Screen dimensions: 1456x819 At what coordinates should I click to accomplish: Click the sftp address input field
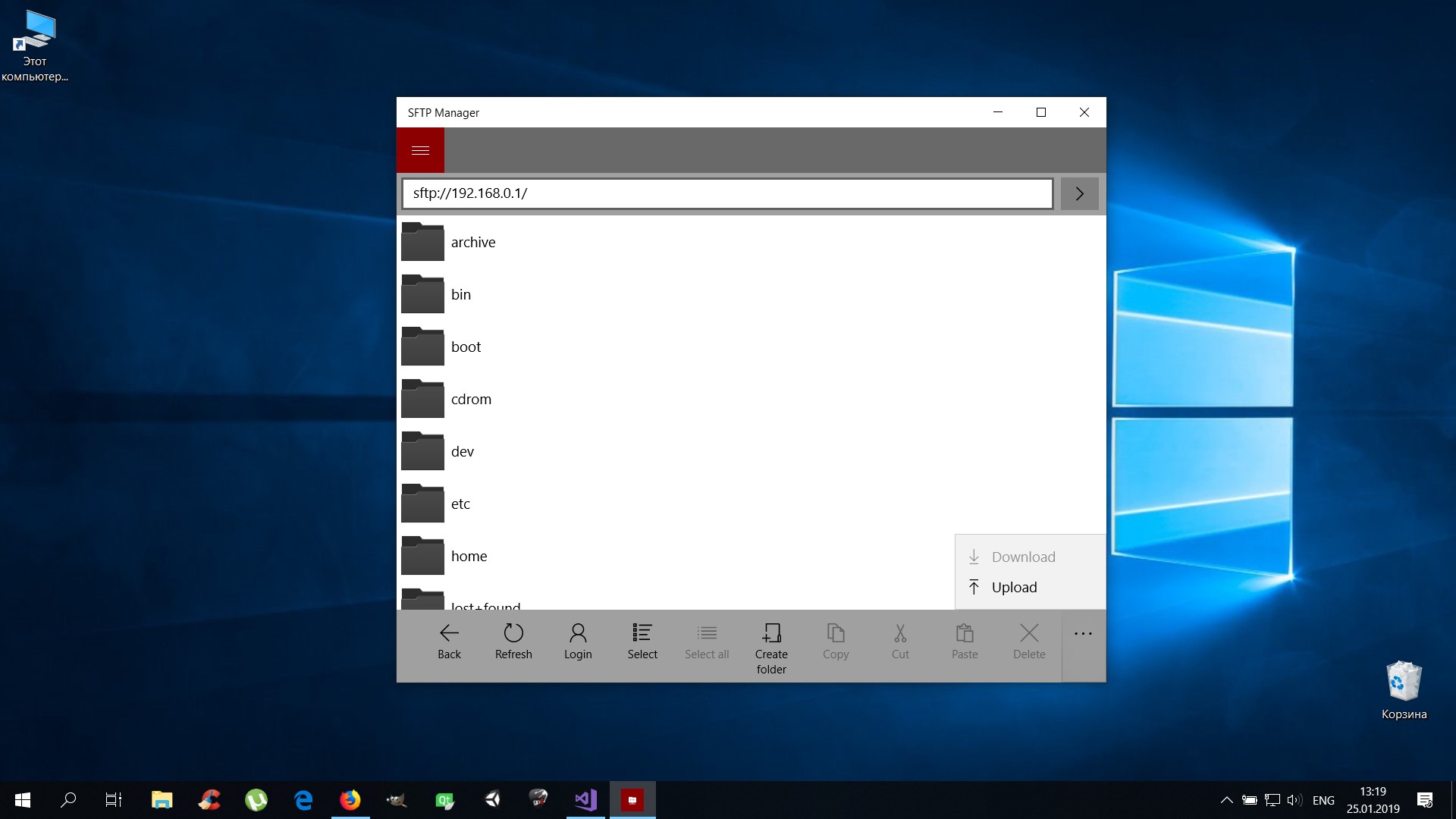point(726,193)
